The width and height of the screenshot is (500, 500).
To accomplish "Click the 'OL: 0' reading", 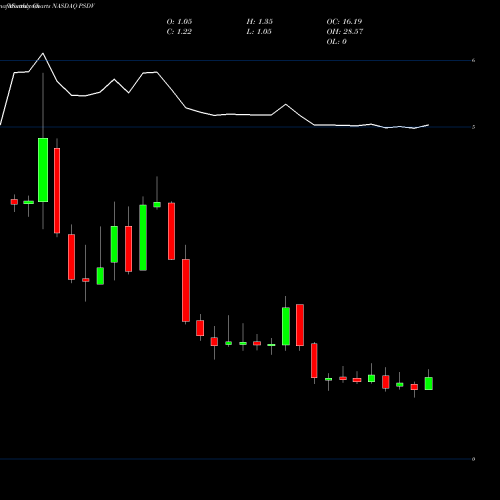I will tap(337, 42).
